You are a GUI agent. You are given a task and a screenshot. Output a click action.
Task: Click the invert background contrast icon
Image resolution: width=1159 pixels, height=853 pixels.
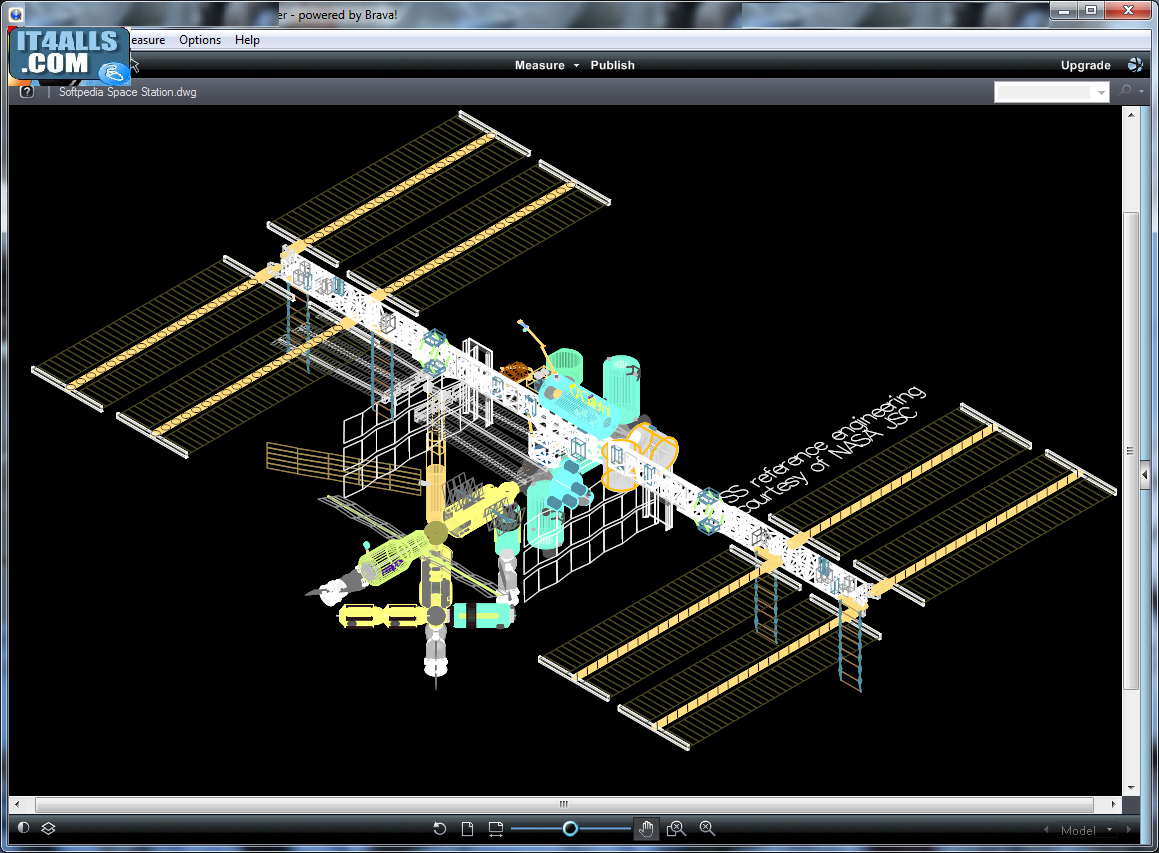coord(23,828)
